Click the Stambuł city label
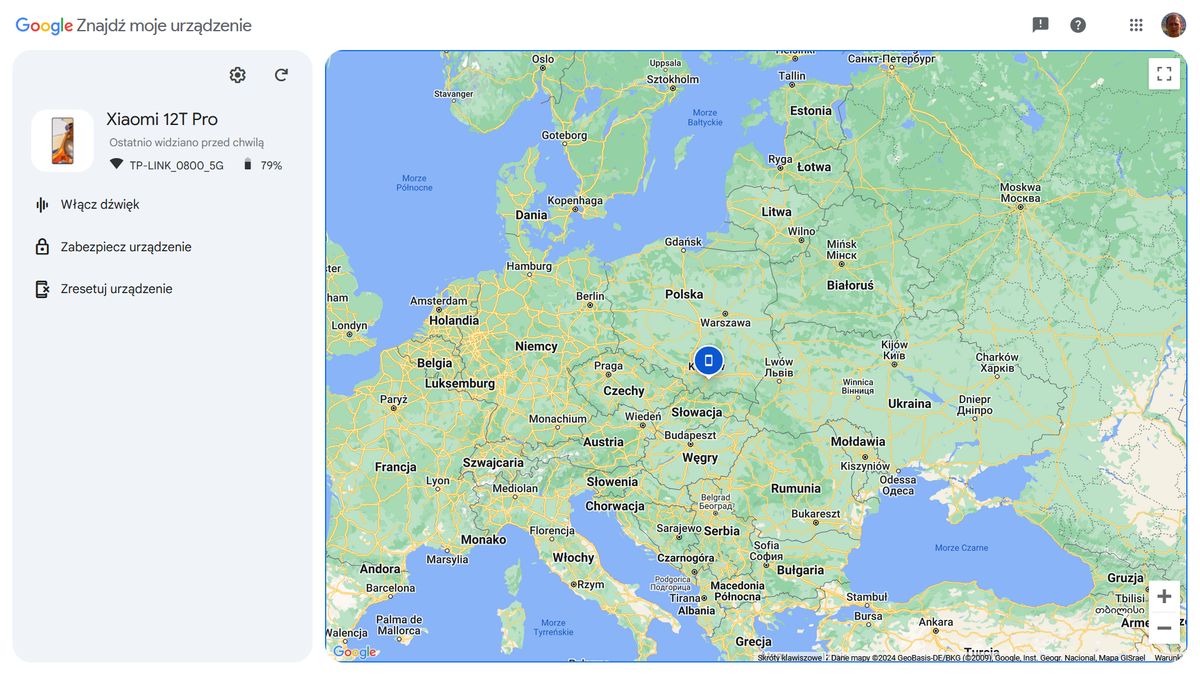The image size is (1200, 675). [866, 597]
